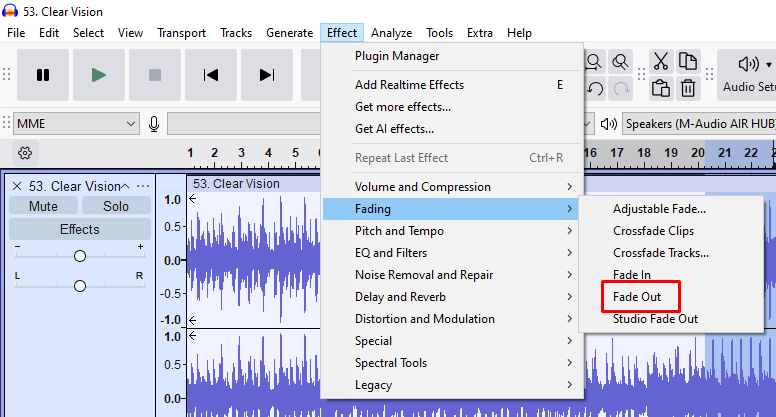The height and width of the screenshot is (417, 776).
Task: Close the open Effect menu
Action: point(341,33)
